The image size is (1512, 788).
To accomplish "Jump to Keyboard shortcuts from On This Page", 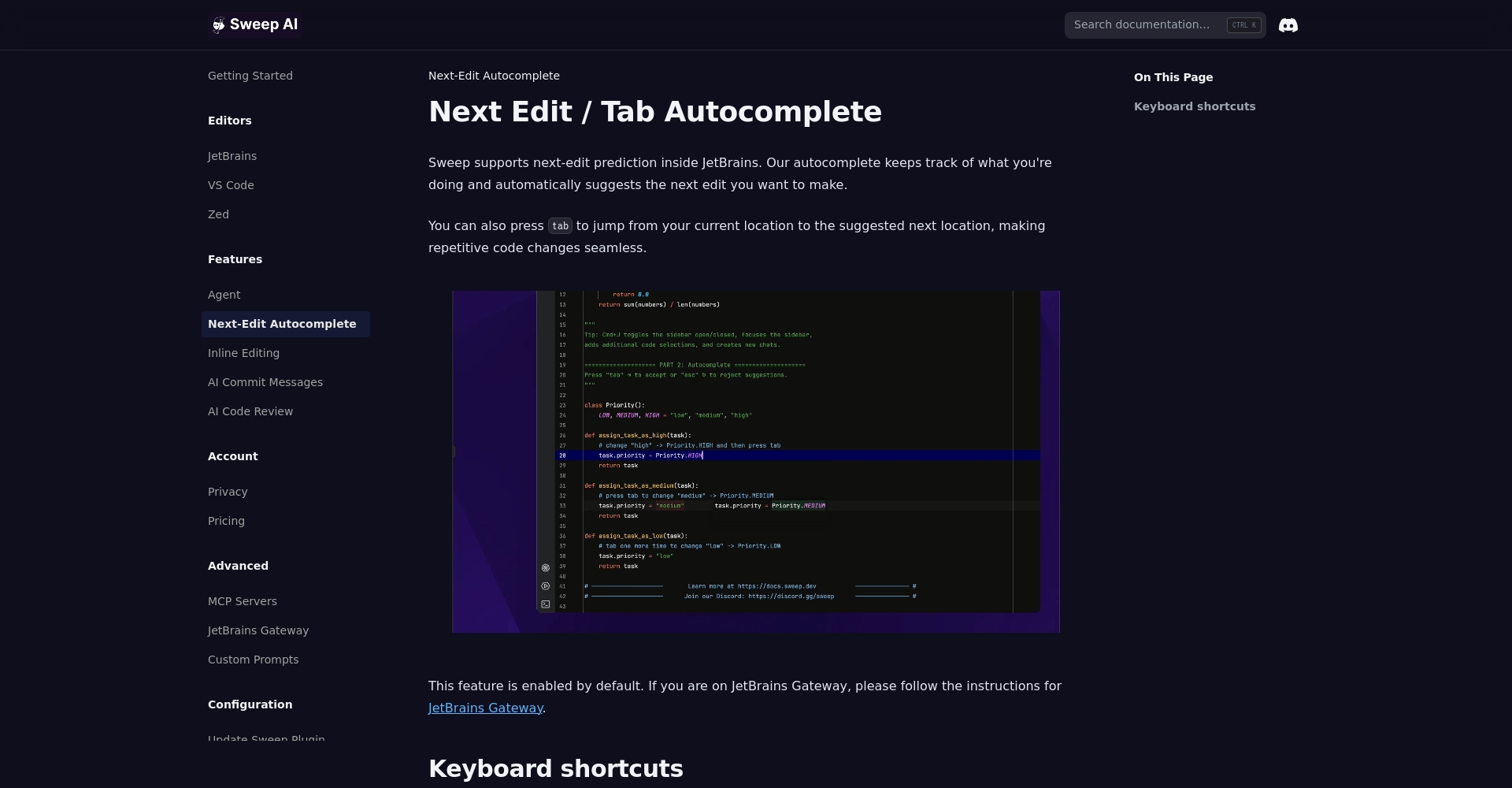I will 1195,106.
